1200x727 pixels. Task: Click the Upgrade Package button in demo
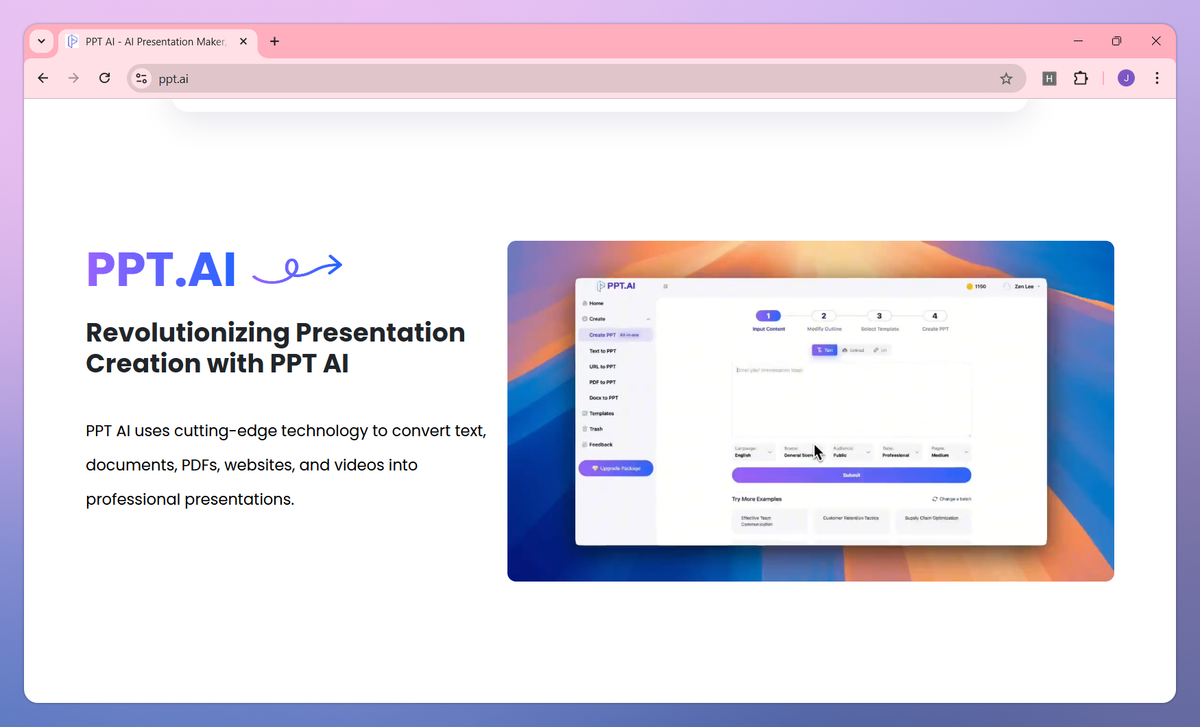pos(615,468)
